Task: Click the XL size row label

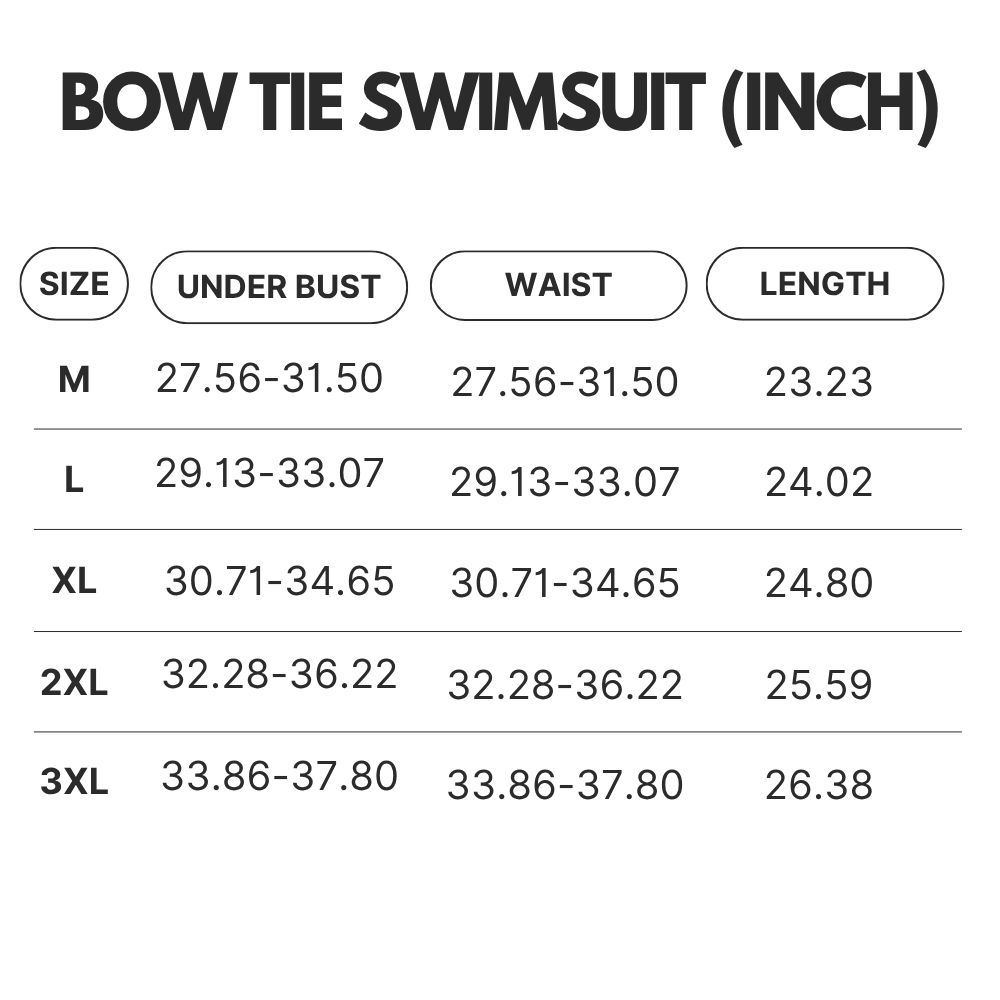Action: pyautogui.click(x=74, y=581)
